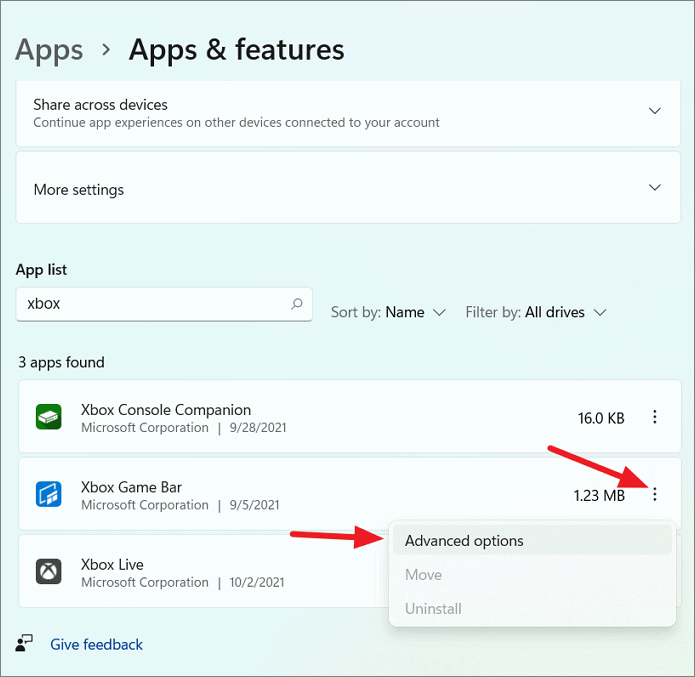Click the 16.0 KB size value
Viewport: 695px width, 677px height.
(601, 418)
